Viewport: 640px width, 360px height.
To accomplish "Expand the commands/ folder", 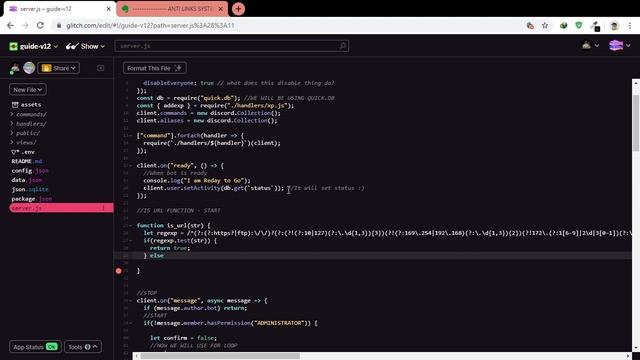I will (x=29, y=114).
